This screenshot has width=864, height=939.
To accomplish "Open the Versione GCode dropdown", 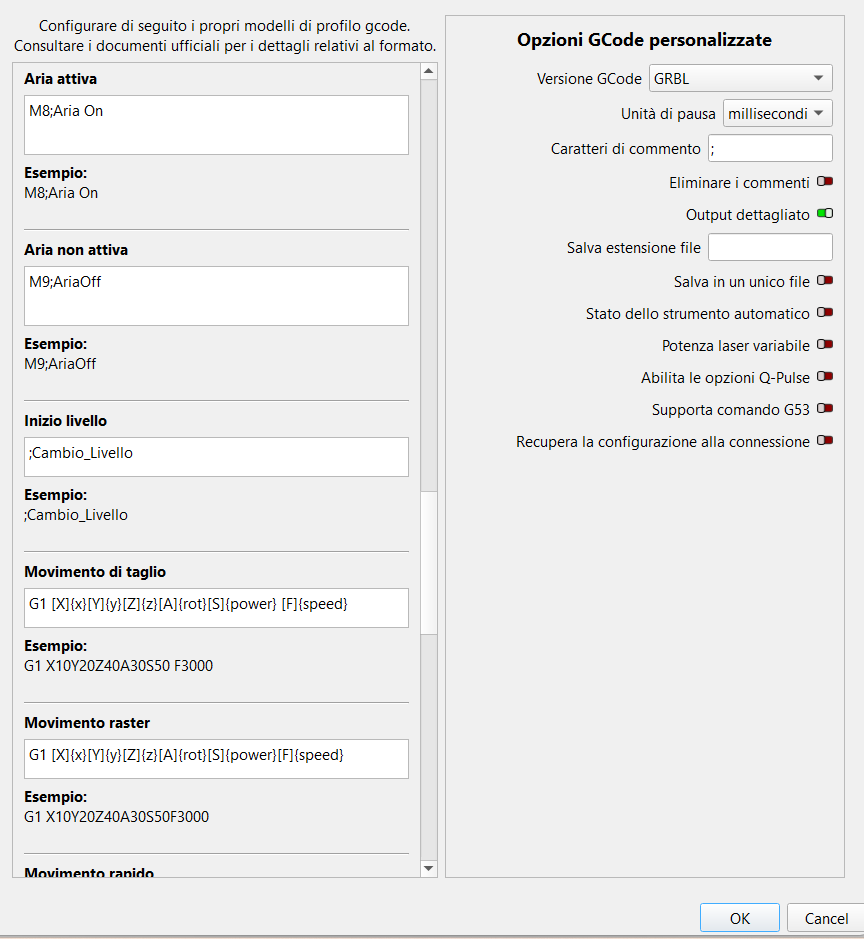I will tap(740, 78).
